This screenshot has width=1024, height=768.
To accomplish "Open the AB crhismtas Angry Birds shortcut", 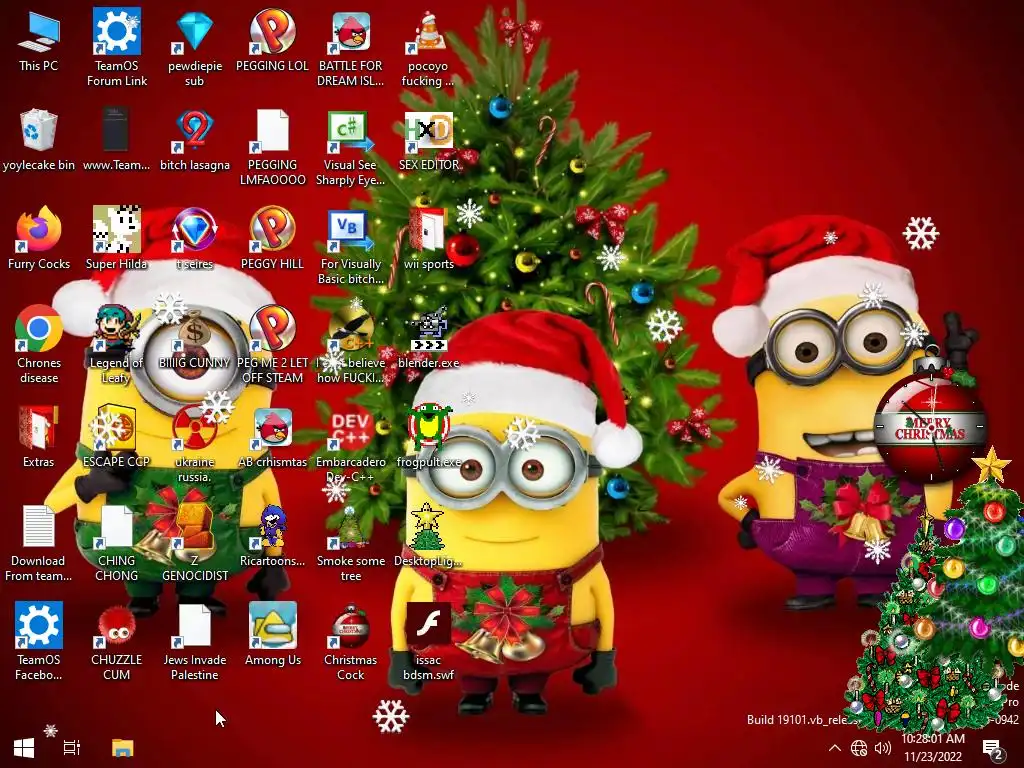I will click(272, 436).
